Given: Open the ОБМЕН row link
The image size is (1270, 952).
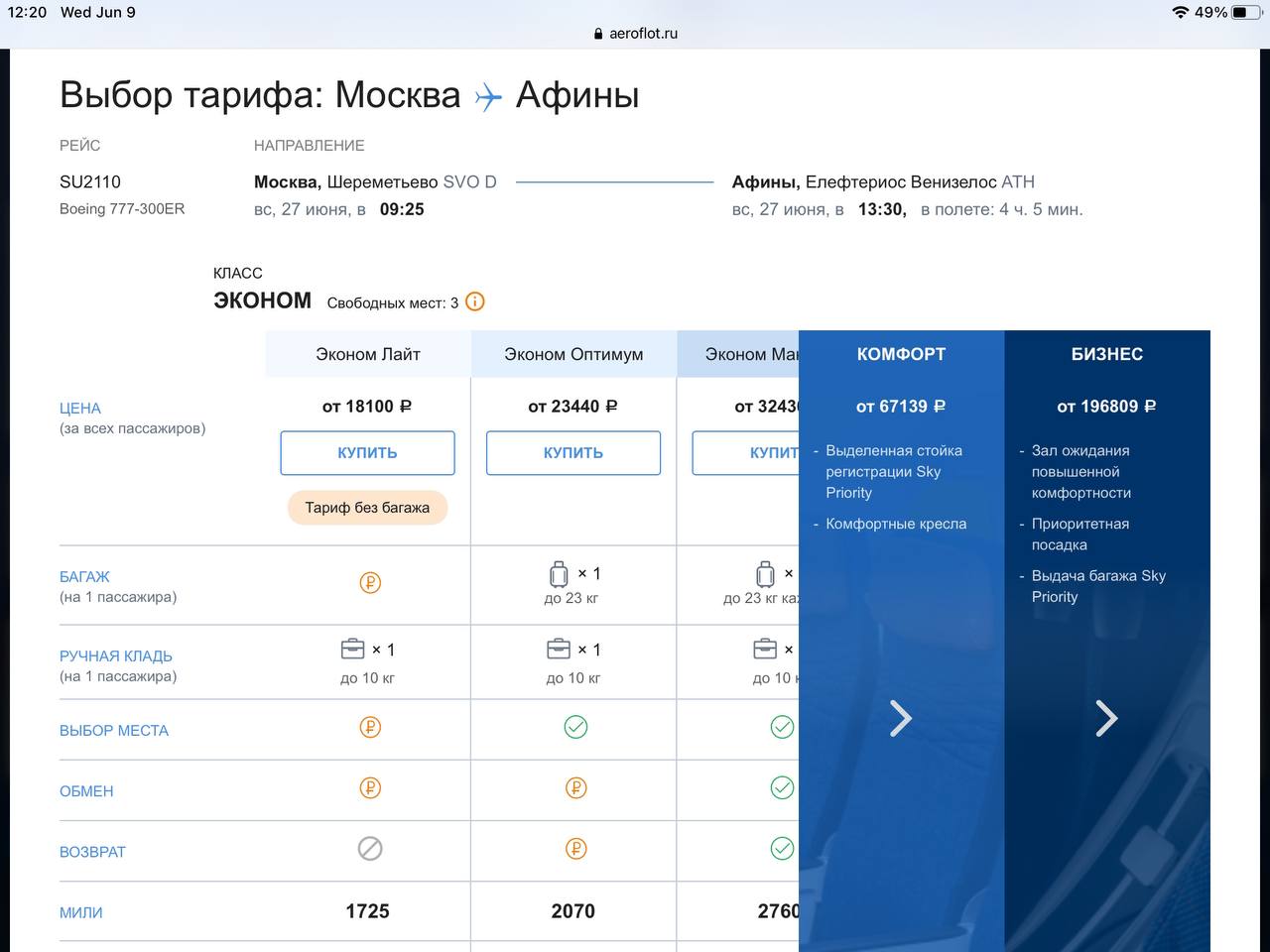Looking at the screenshot, I should tap(86, 791).
